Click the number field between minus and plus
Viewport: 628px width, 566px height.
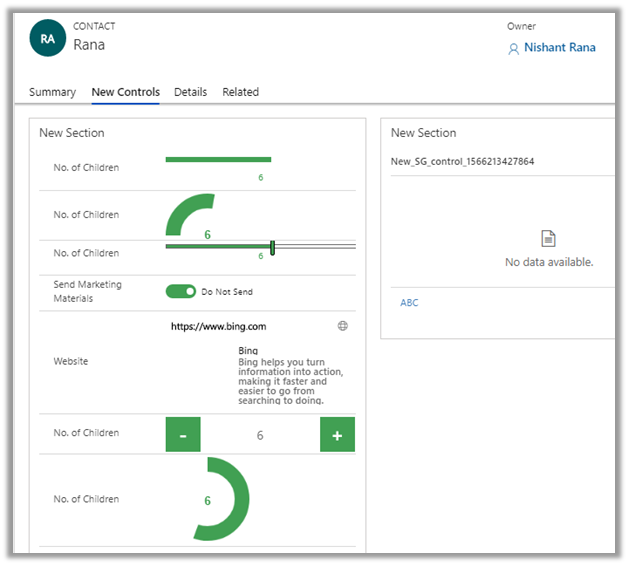260,435
